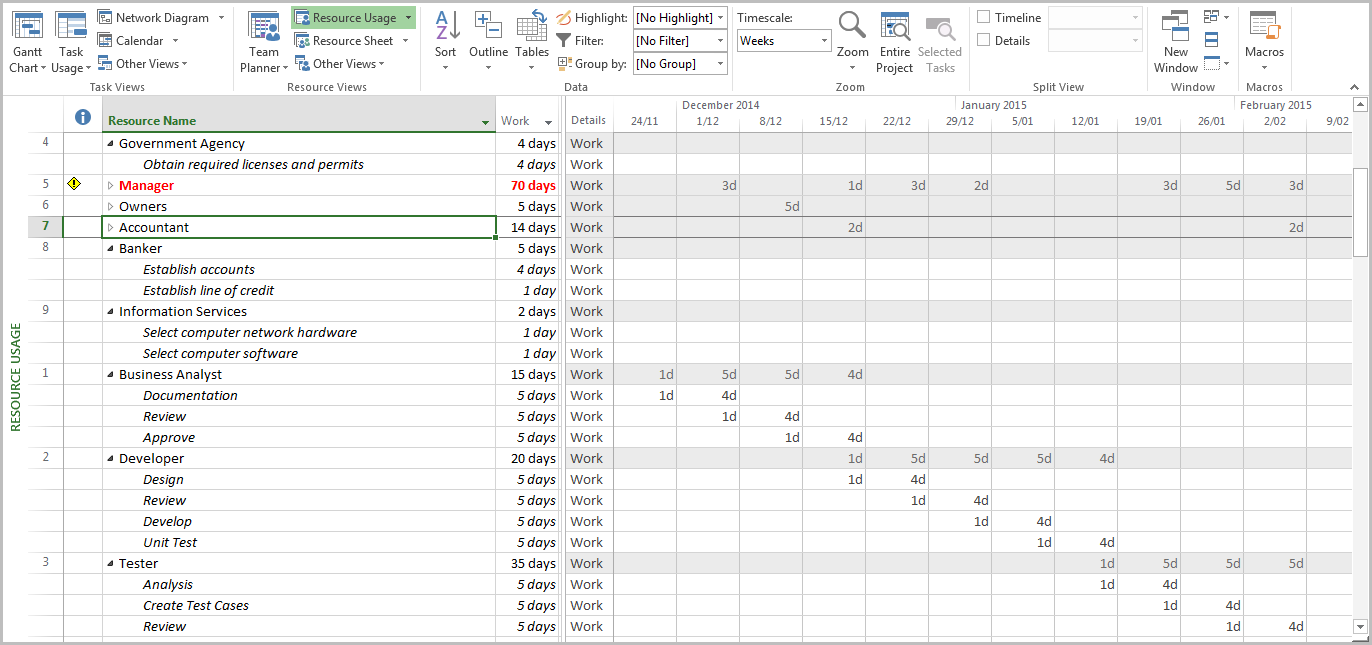Collapse the Tester resource
The image size is (1372, 645).
111,563
